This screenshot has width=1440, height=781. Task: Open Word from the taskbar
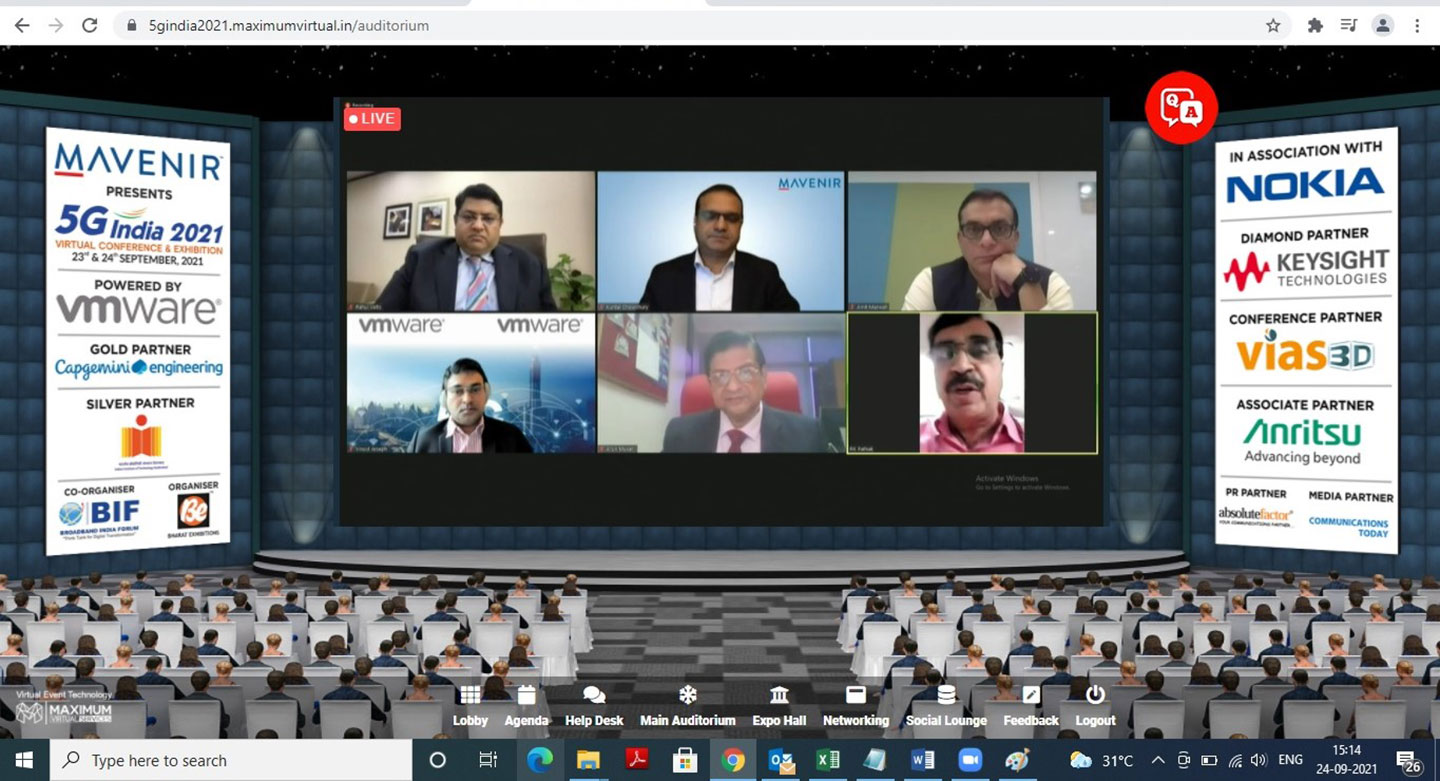[922, 760]
